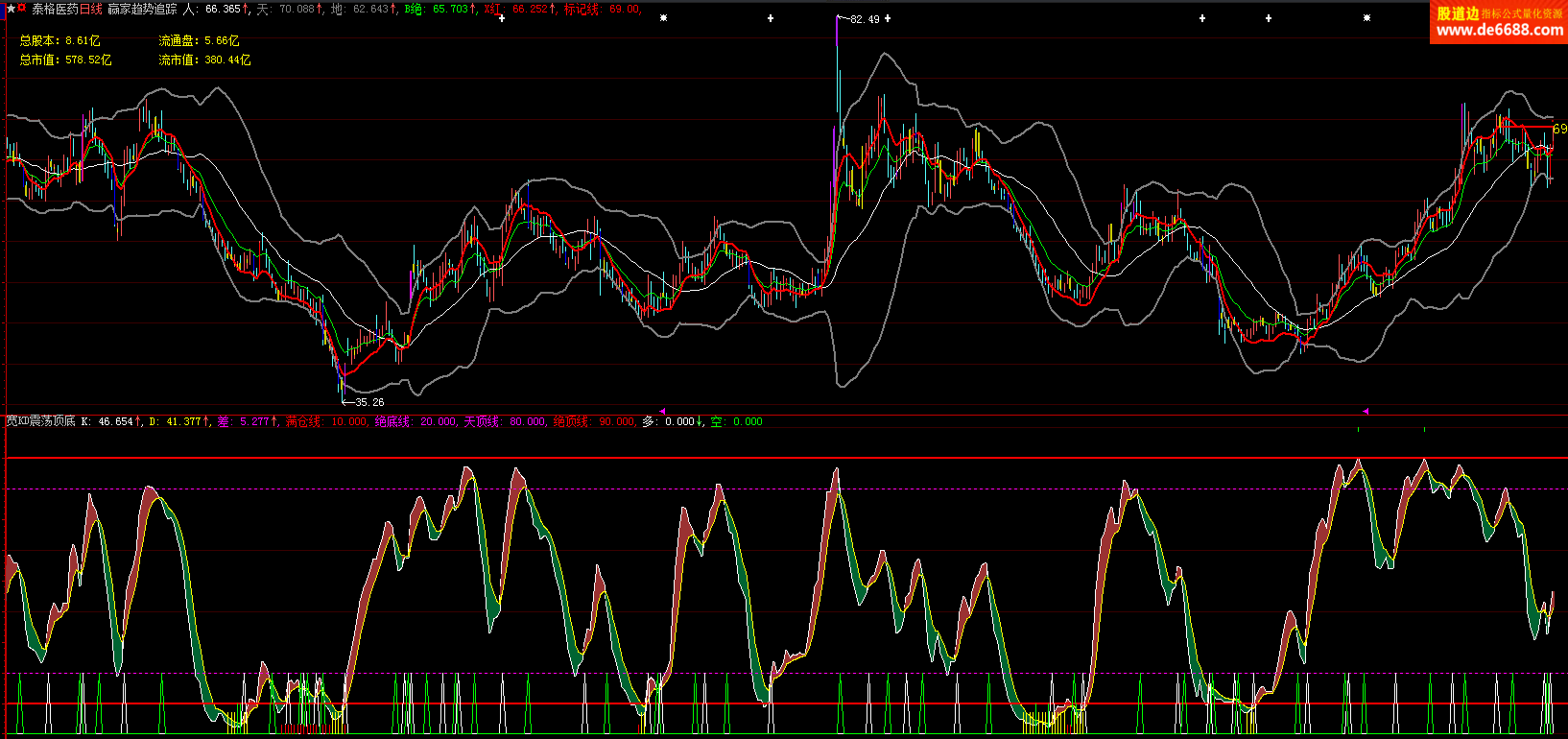Open the 赢家趋势追踪 indicator title
The width and height of the screenshot is (1568, 739).
[142, 9]
